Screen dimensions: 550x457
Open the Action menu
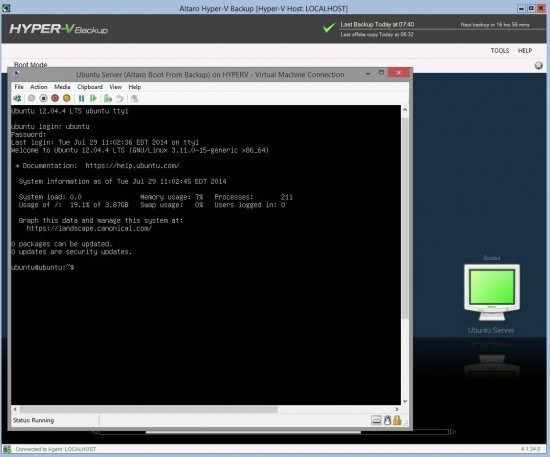39,87
